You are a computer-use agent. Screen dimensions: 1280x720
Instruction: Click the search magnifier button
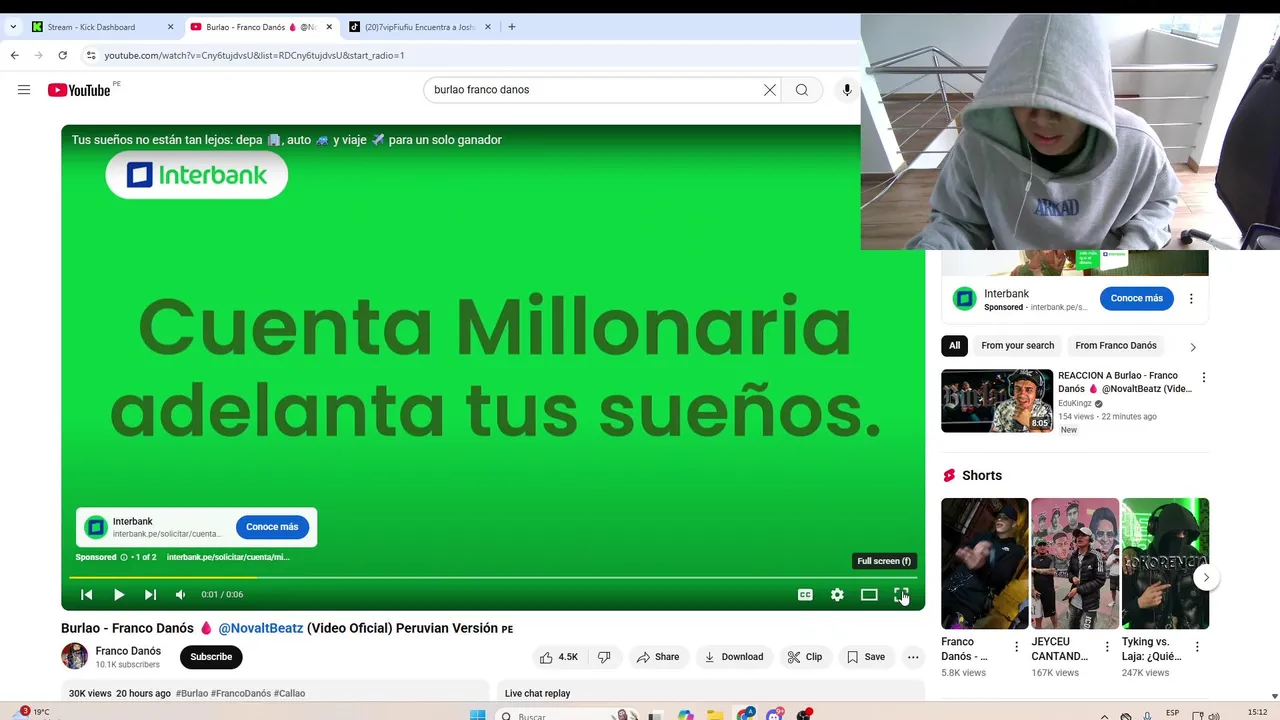point(802,90)
